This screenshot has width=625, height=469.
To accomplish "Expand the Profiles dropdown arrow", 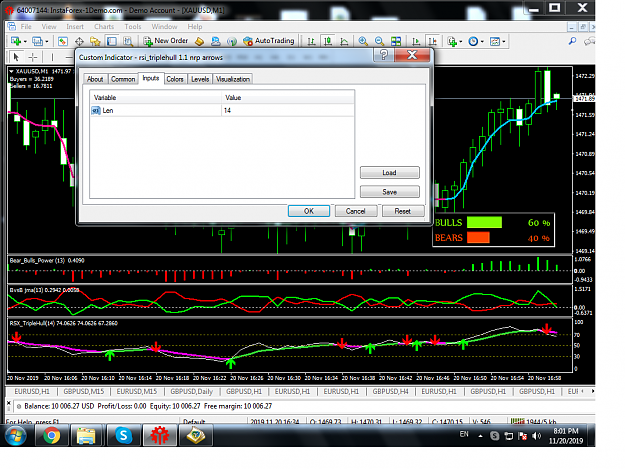I will tap(47, 41).
